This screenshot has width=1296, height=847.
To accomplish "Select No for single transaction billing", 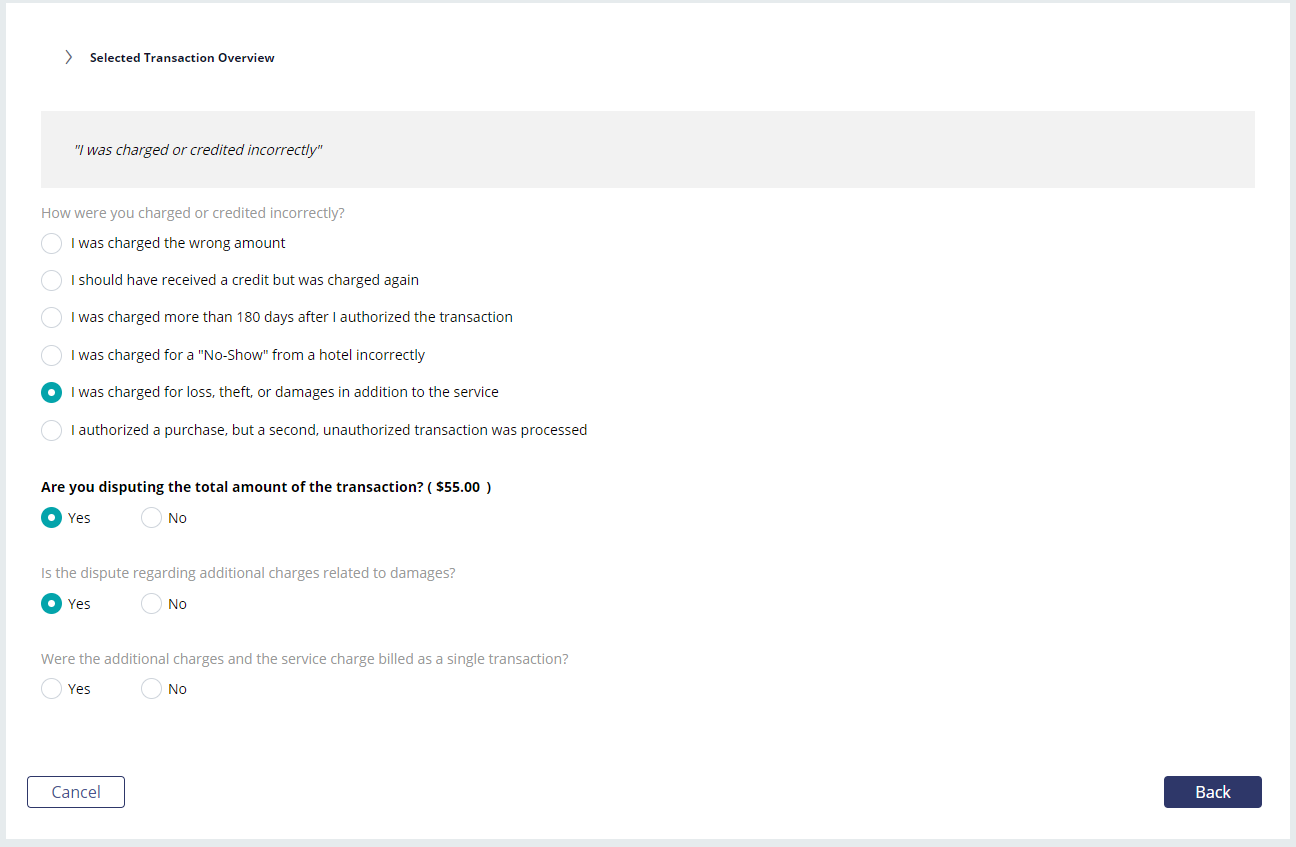I will [x=151, y=689].
